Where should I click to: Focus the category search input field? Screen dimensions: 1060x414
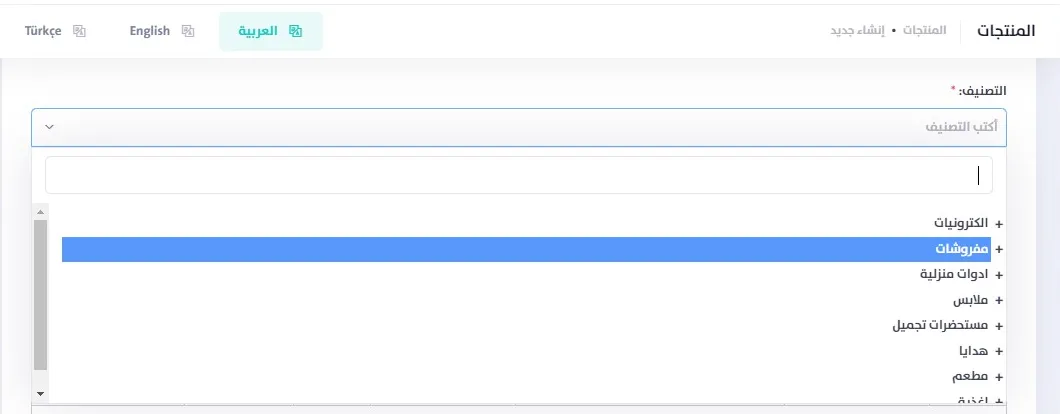click(518, 175)
